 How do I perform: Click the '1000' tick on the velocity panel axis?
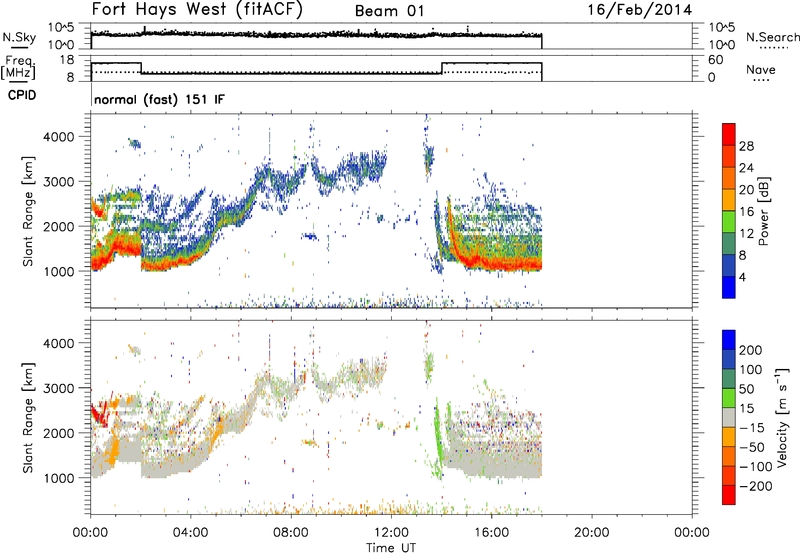pos(58,478)
